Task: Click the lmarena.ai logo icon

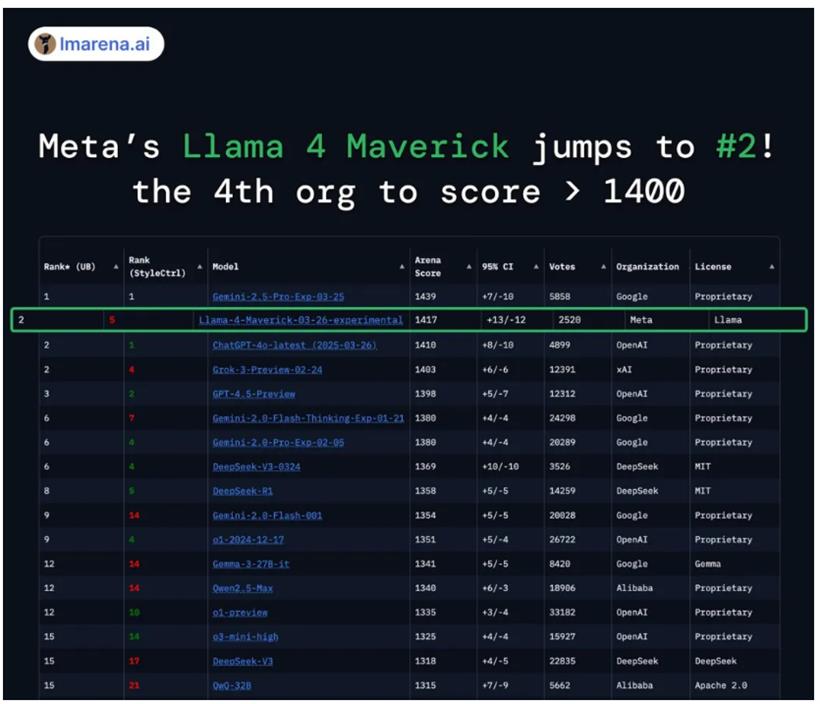Action: tap(45, 44)
